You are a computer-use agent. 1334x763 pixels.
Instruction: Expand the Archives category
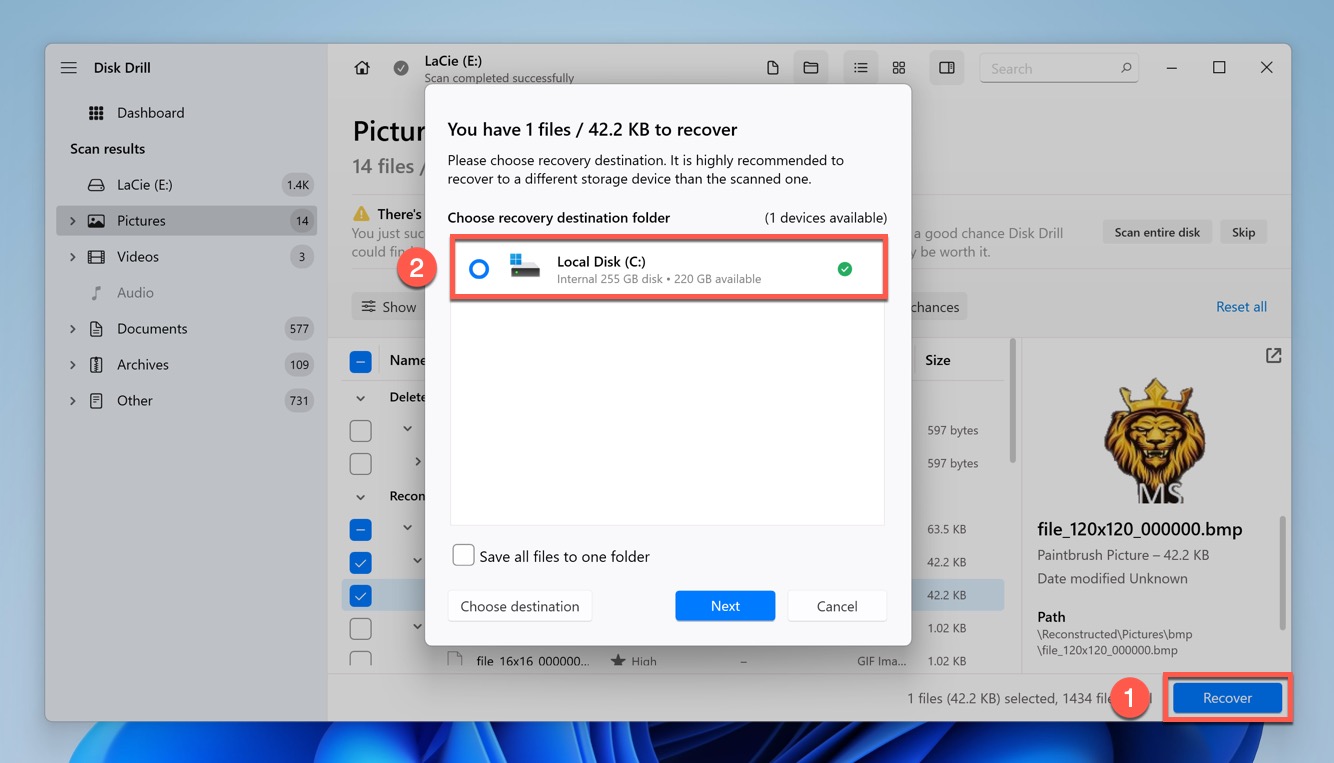tap(72, 365)
